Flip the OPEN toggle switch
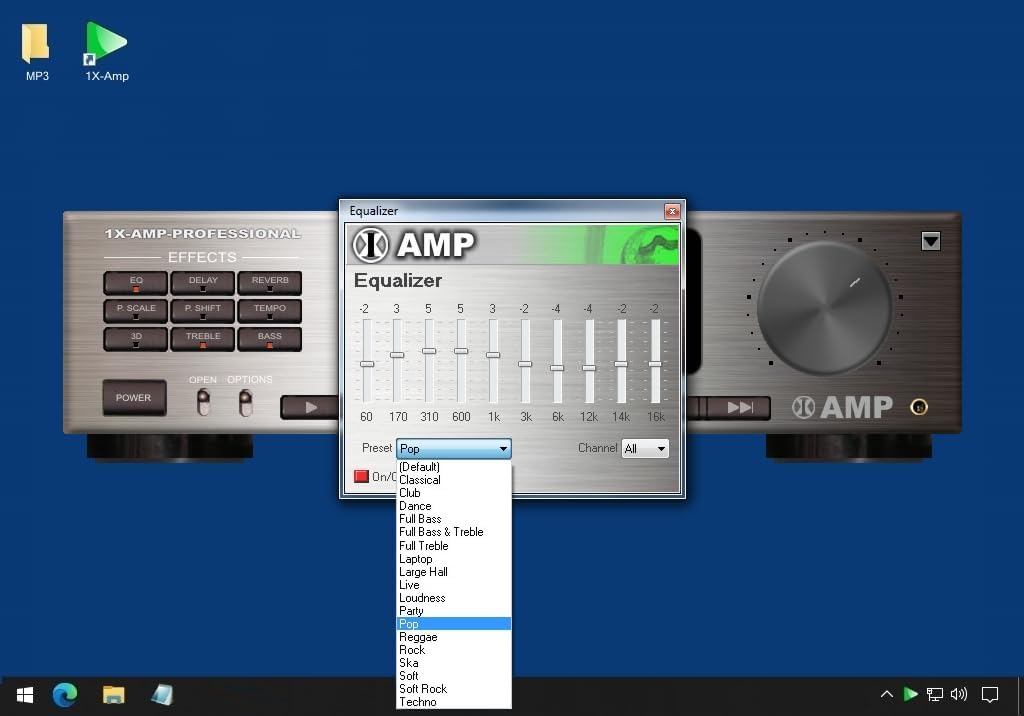 tap(203, 402)
